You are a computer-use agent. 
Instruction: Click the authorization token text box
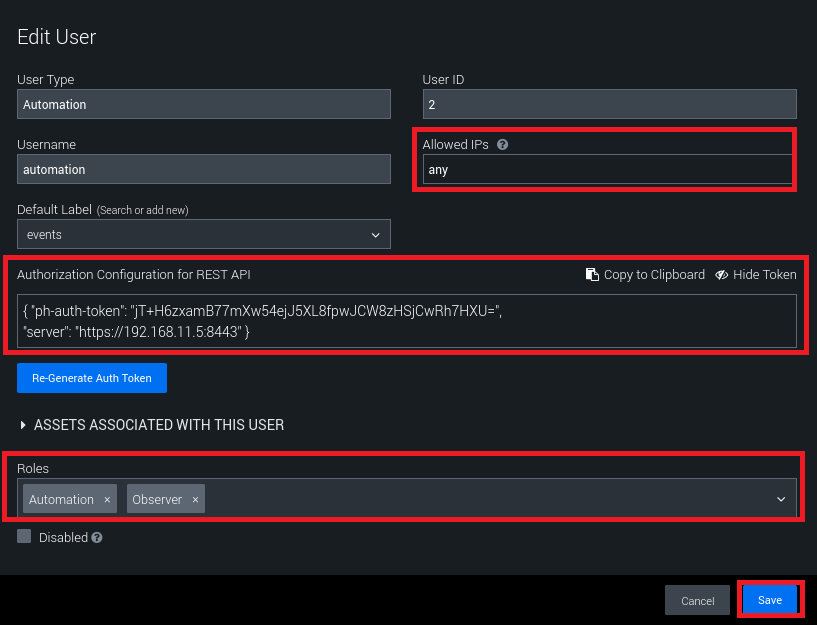tap(406, 321)
